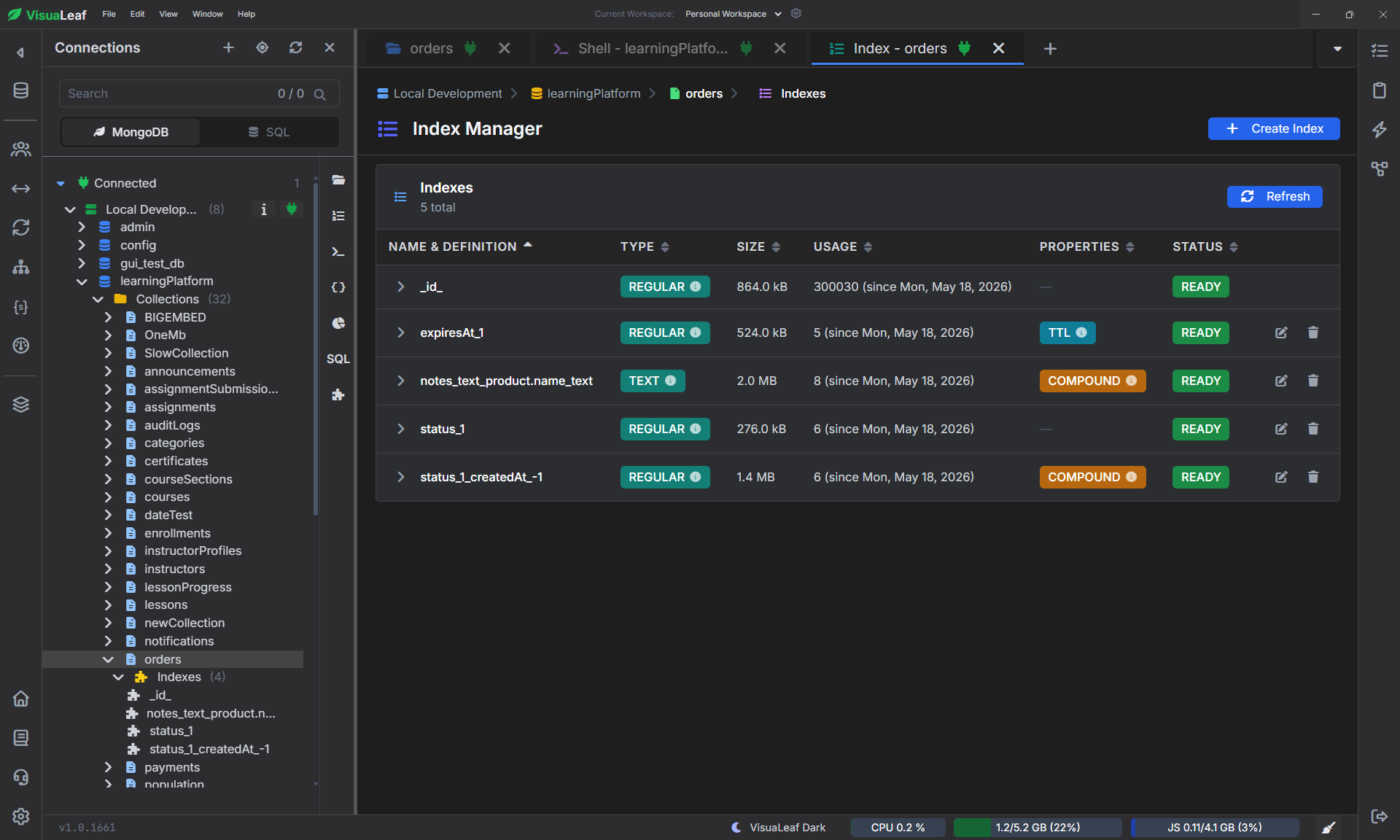Click the lightning bolt icon in right sidebar
Screen dimensions: 1400x840
click(x=1380, y=130)
